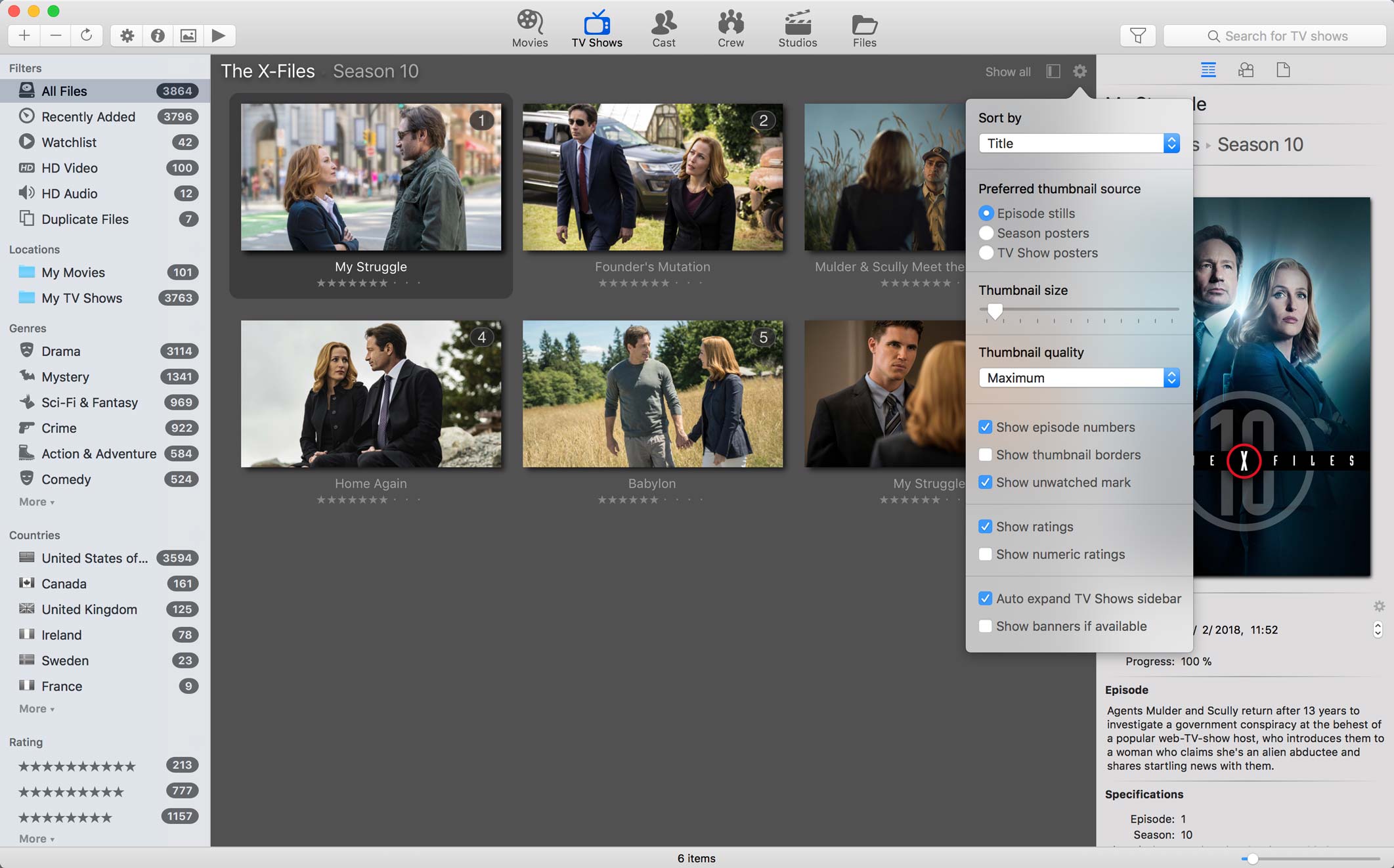Open the My Movies location
This screenshot has width=1394, height=868.
coord(105,272)
